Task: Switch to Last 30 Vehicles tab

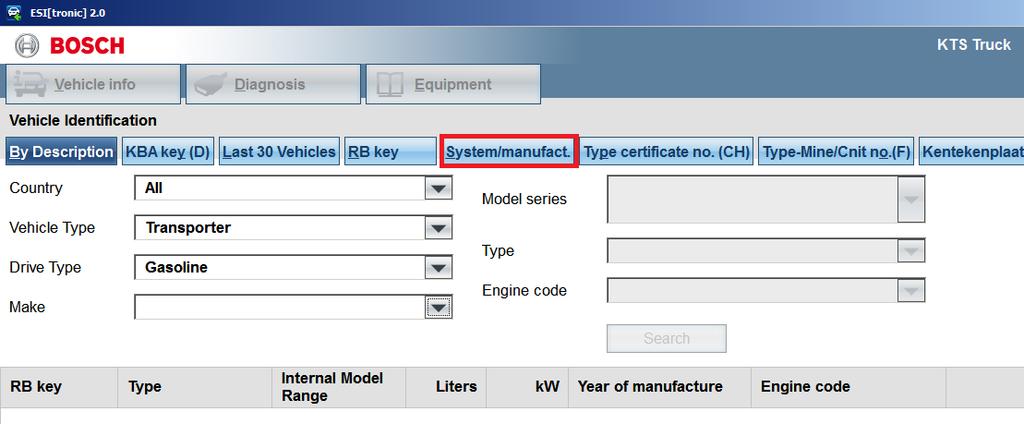Action: pyautogui.click(x=280, y=152)
